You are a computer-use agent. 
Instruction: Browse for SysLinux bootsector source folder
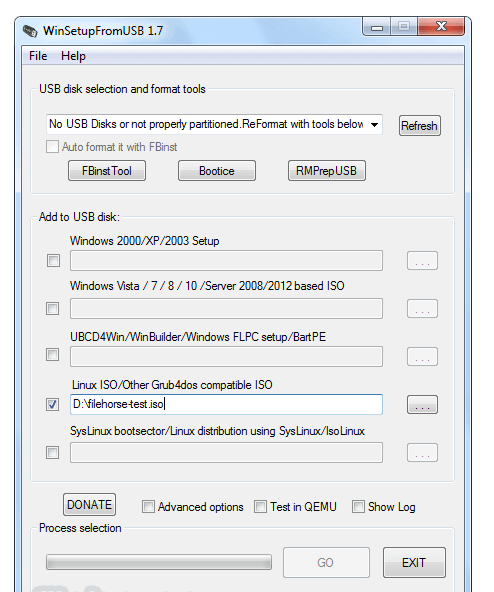coord(422,452)
